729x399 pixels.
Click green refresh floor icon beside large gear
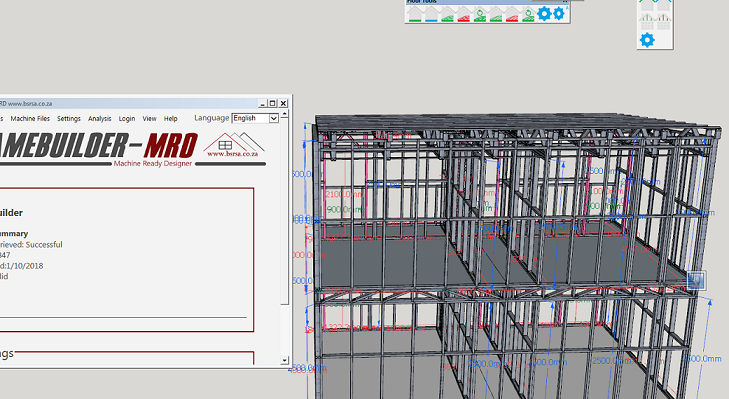pos(528,14)
